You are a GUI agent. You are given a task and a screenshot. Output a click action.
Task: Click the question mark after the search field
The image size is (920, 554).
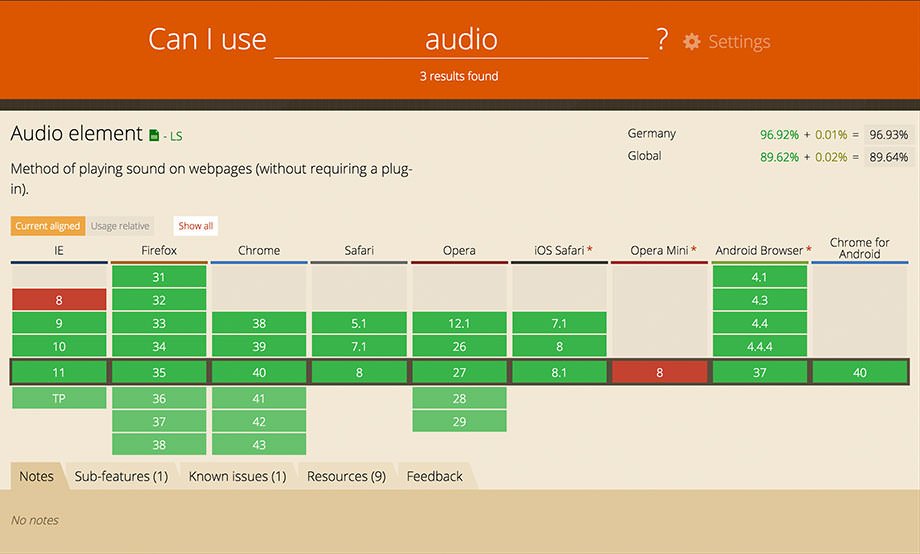[x=662, y=39]
